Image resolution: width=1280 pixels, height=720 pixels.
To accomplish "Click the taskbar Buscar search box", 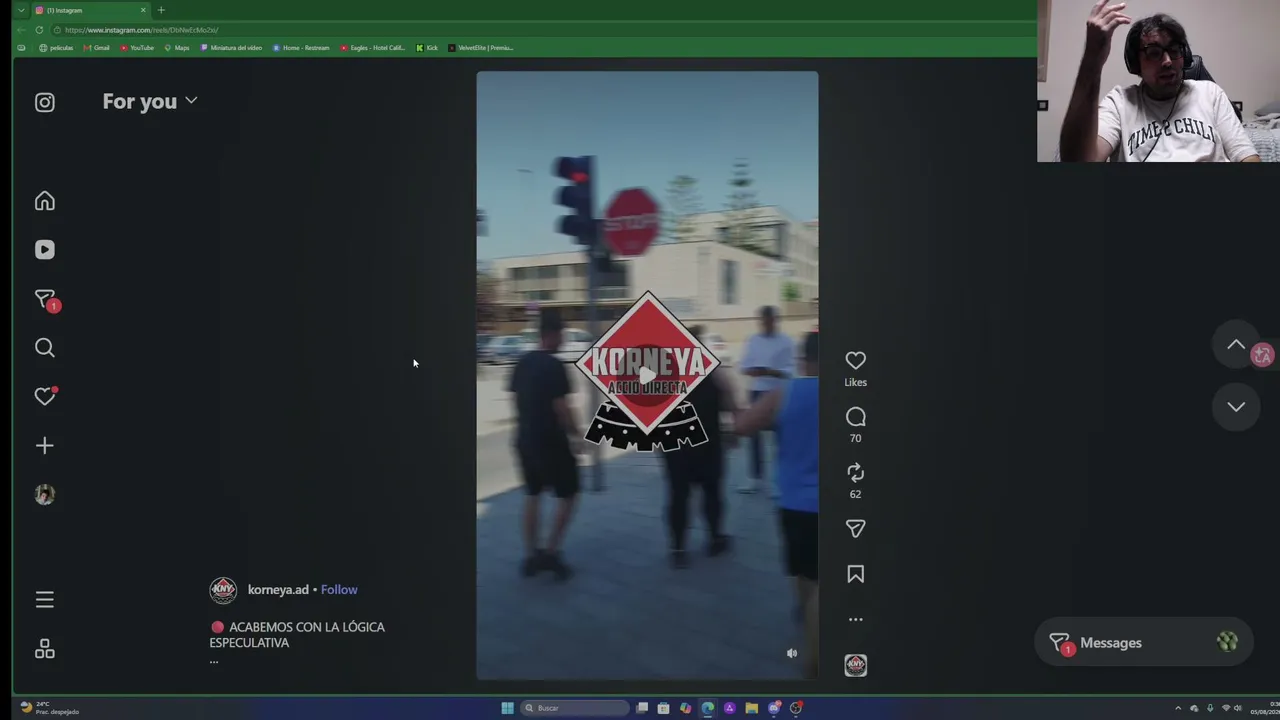I will click(573, 708).
